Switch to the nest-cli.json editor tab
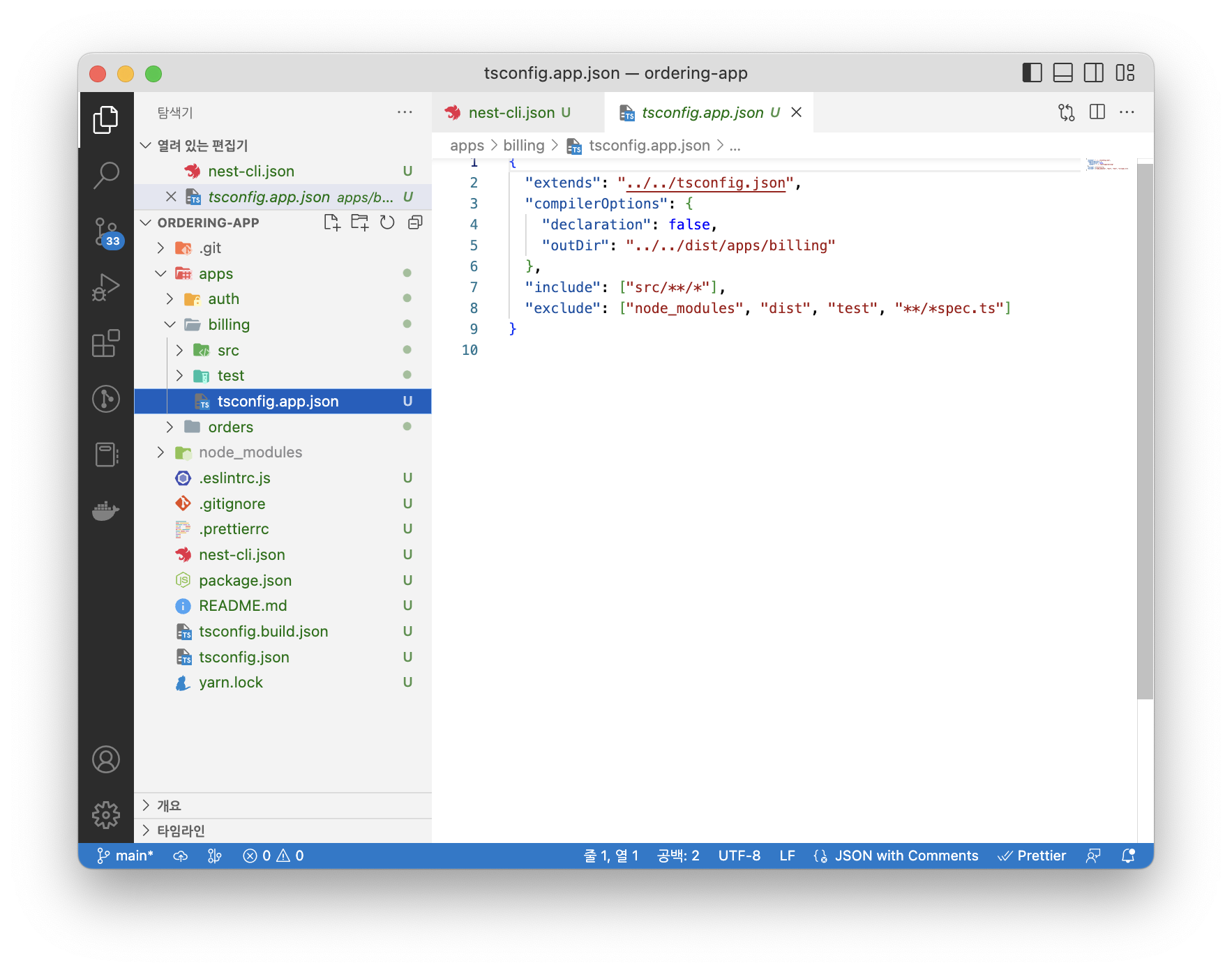The width and height of the screenshot is (1232, 972). (x=517, y=112)
